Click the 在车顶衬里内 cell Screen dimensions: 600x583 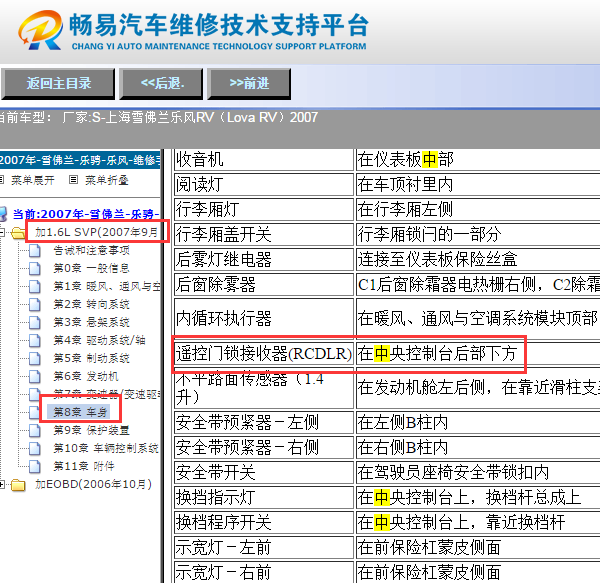(x=478, y=184)
